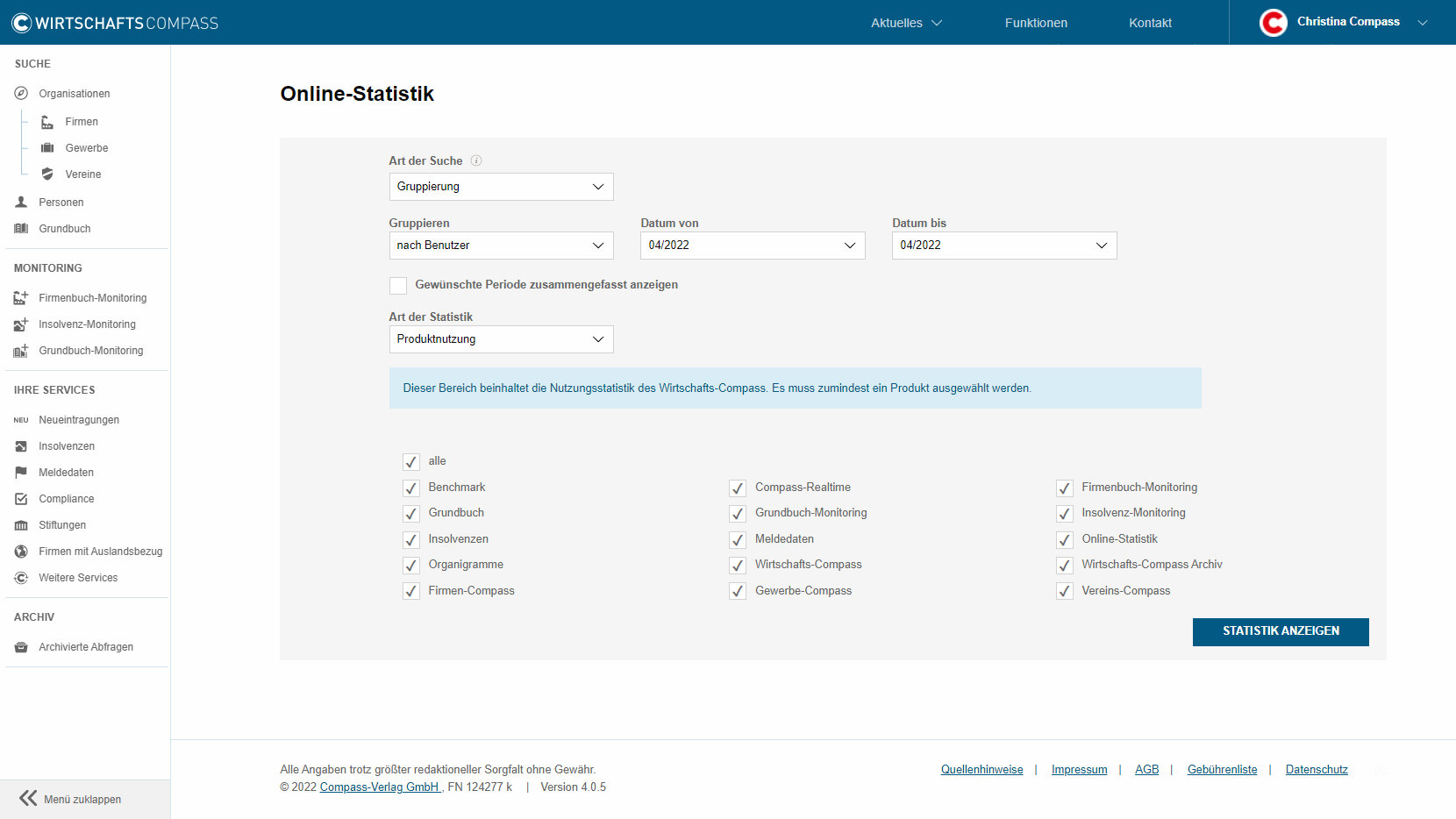1456x819 pixels.
Task: Click the double-arrow collapse menu icon
Action: pyautogui.click(x=28, y=798)
